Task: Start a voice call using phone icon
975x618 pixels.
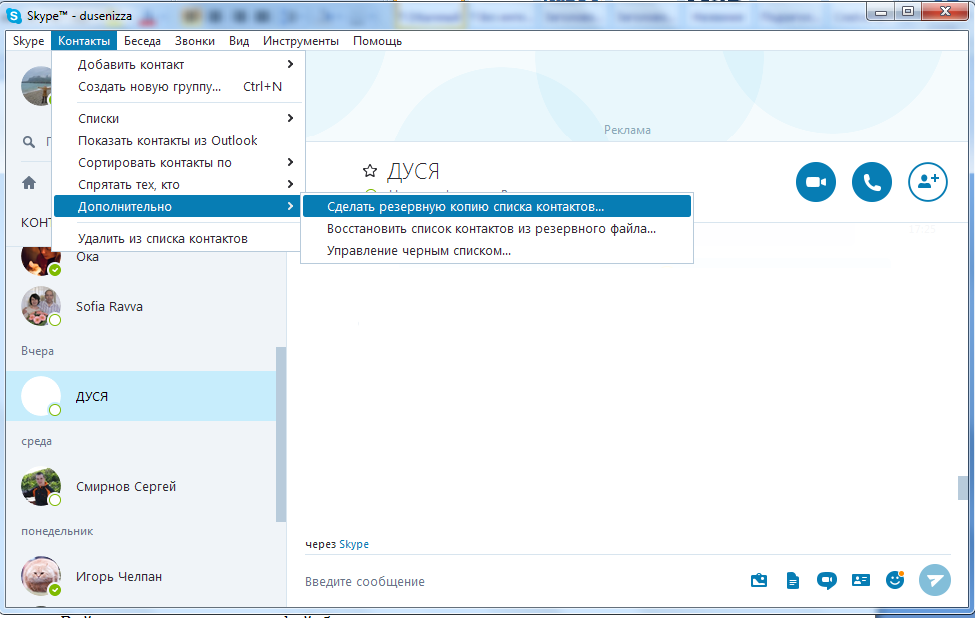Action: pyautogui.click(x=872, y=182)
